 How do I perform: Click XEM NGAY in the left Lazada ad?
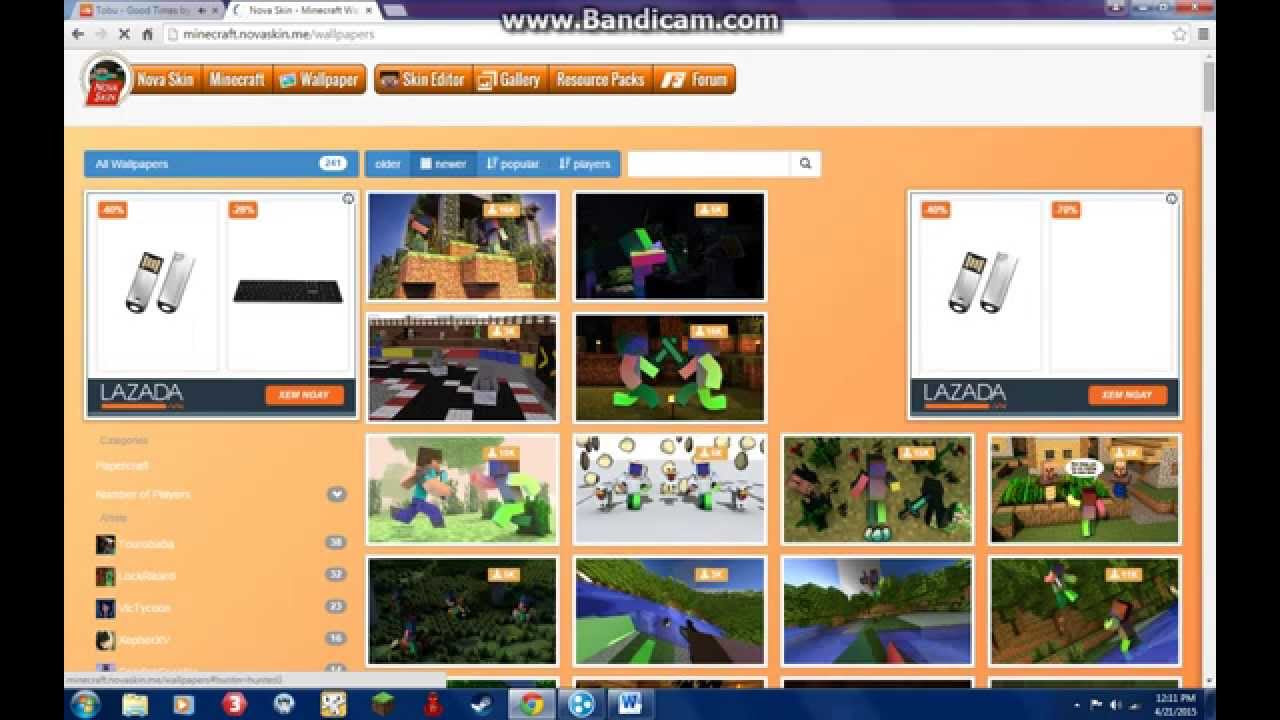pos(304,395)
